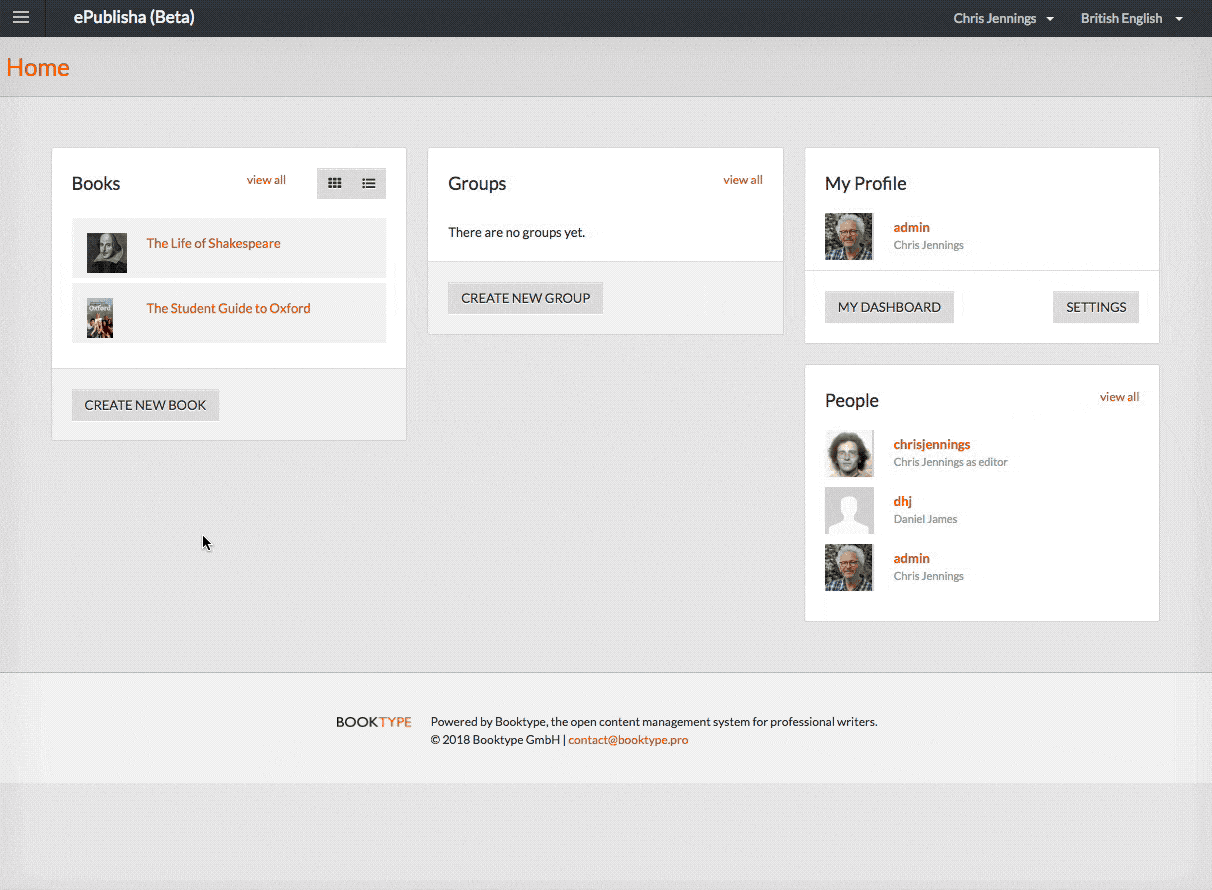Click the Create New Book button
Screen dimensions: 1212x890
(x=145, y=405)
